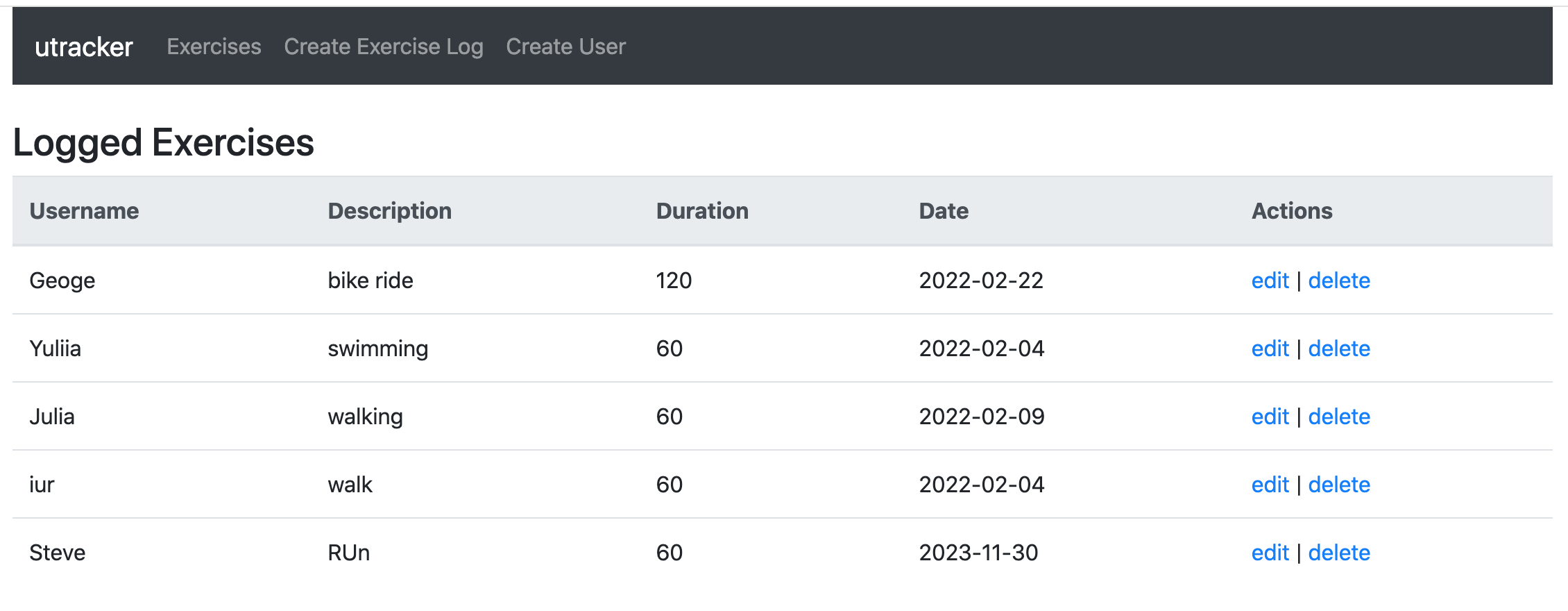Edit Geoge's bike ride entry
The width and height of the screenshot is (1568, 611).
tap(1270, 281)
